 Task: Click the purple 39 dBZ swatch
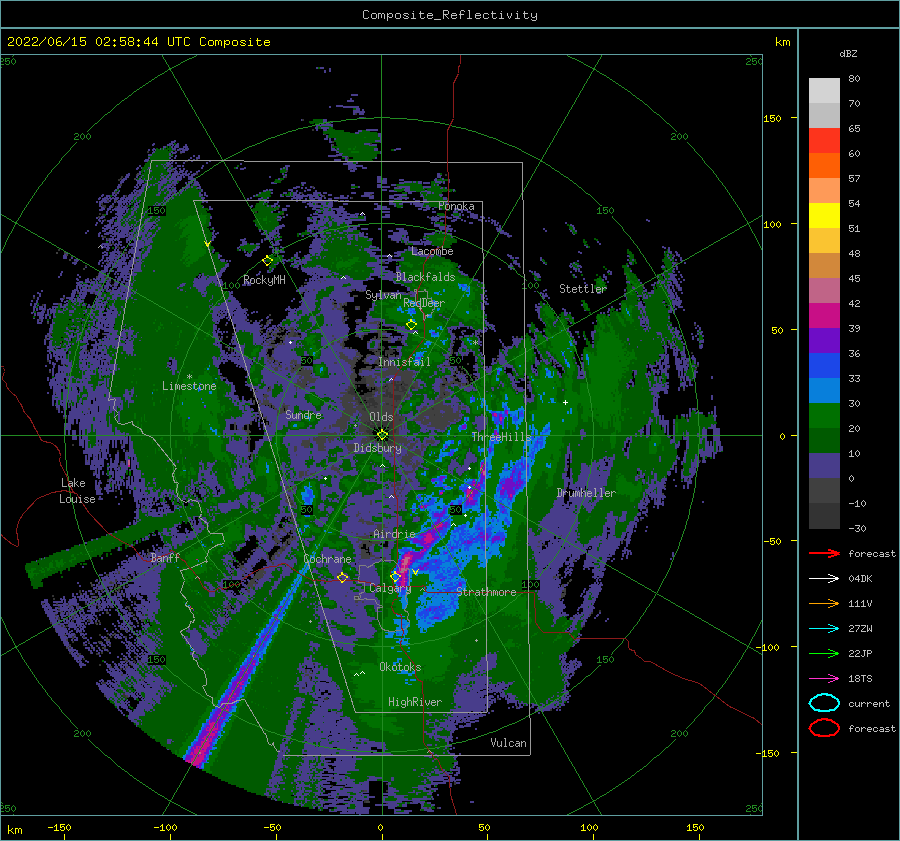(824, 340)
